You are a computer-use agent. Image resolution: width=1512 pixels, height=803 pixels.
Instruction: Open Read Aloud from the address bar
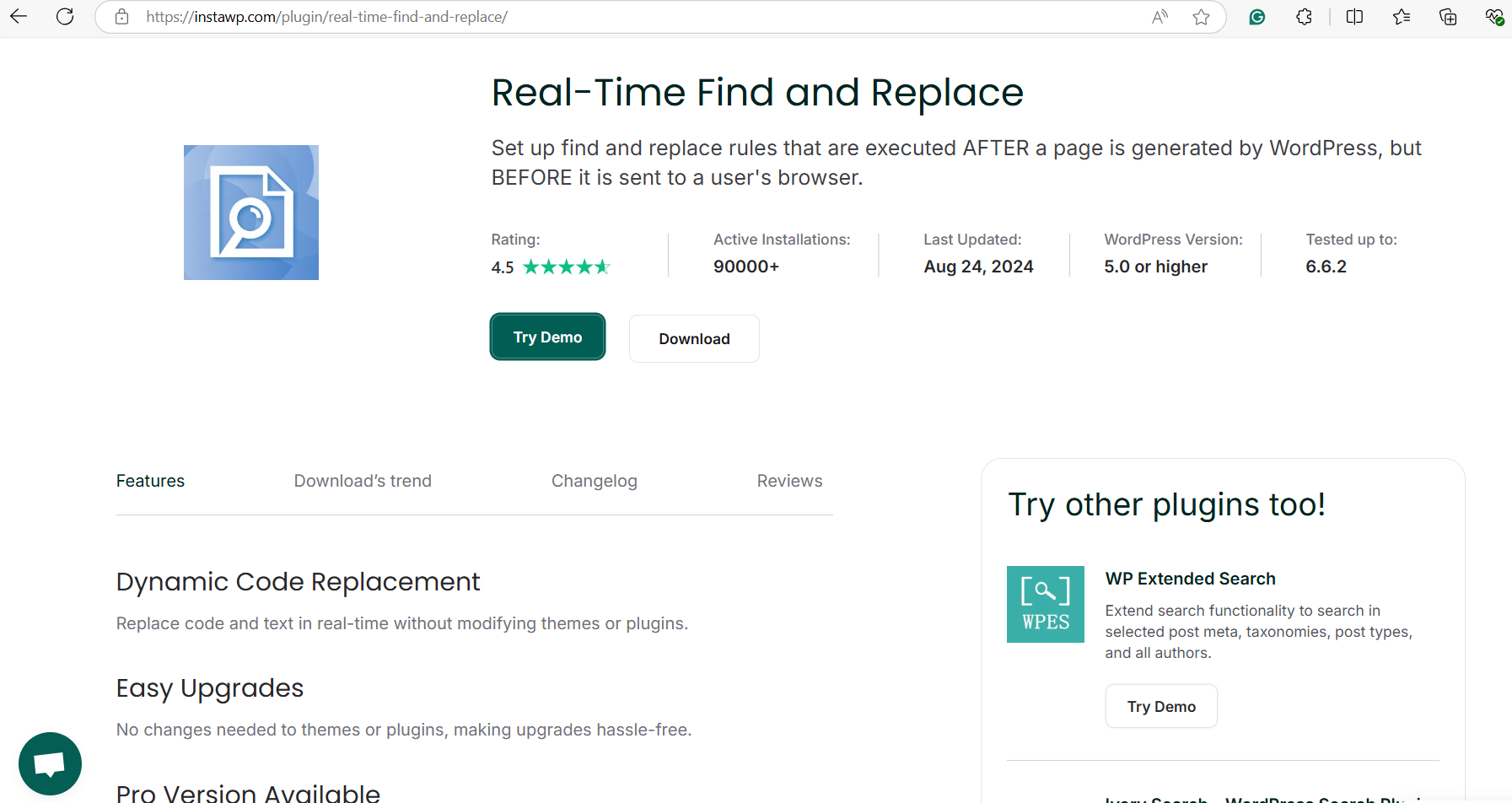click(x=1160, y=16)
